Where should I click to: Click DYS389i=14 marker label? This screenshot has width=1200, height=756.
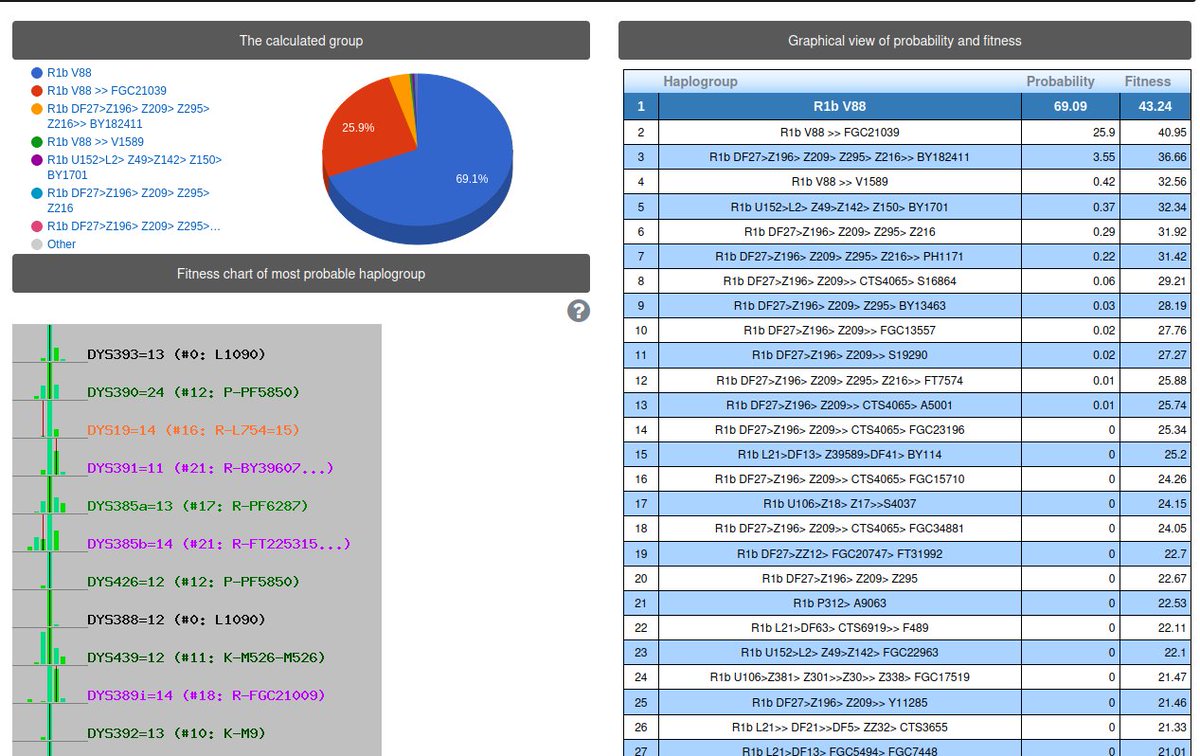point(206,695)
